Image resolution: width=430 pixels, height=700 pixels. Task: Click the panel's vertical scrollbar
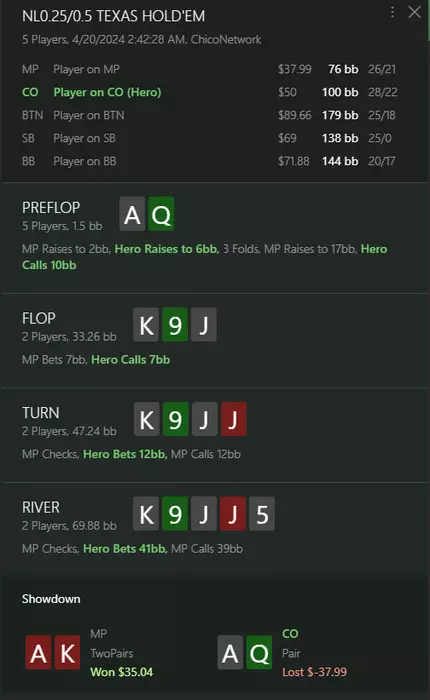point(428,22)
